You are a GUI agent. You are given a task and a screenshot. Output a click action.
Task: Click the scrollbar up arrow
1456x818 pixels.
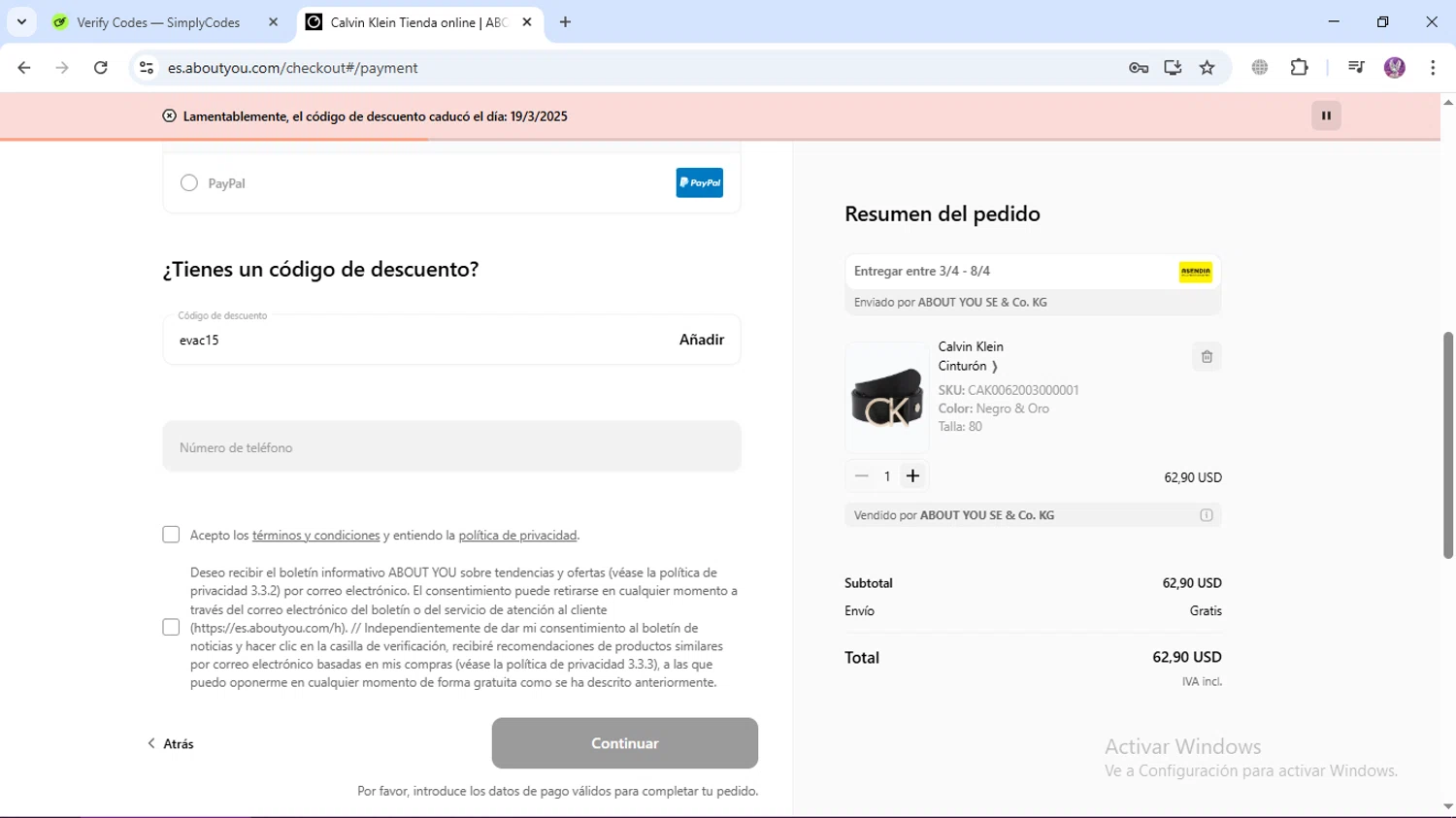click(x=1448, y=102)
